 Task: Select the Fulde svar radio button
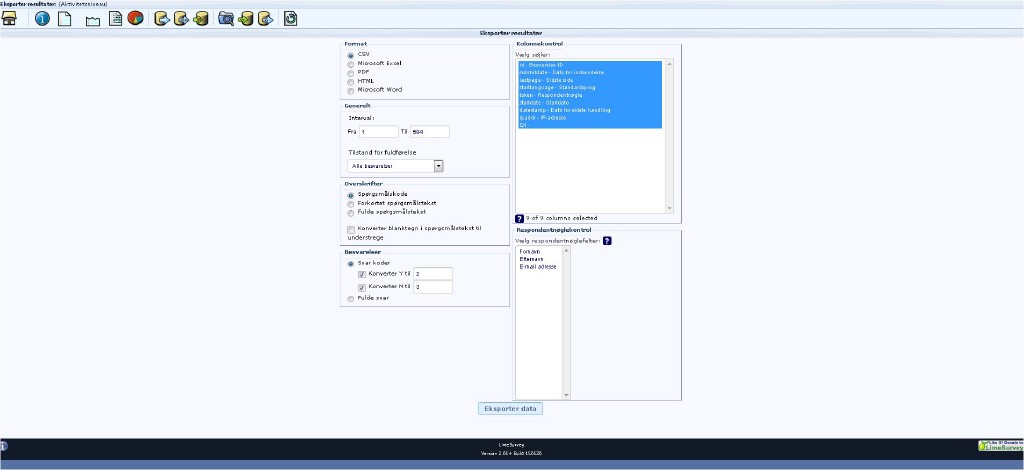coord(350,298)
